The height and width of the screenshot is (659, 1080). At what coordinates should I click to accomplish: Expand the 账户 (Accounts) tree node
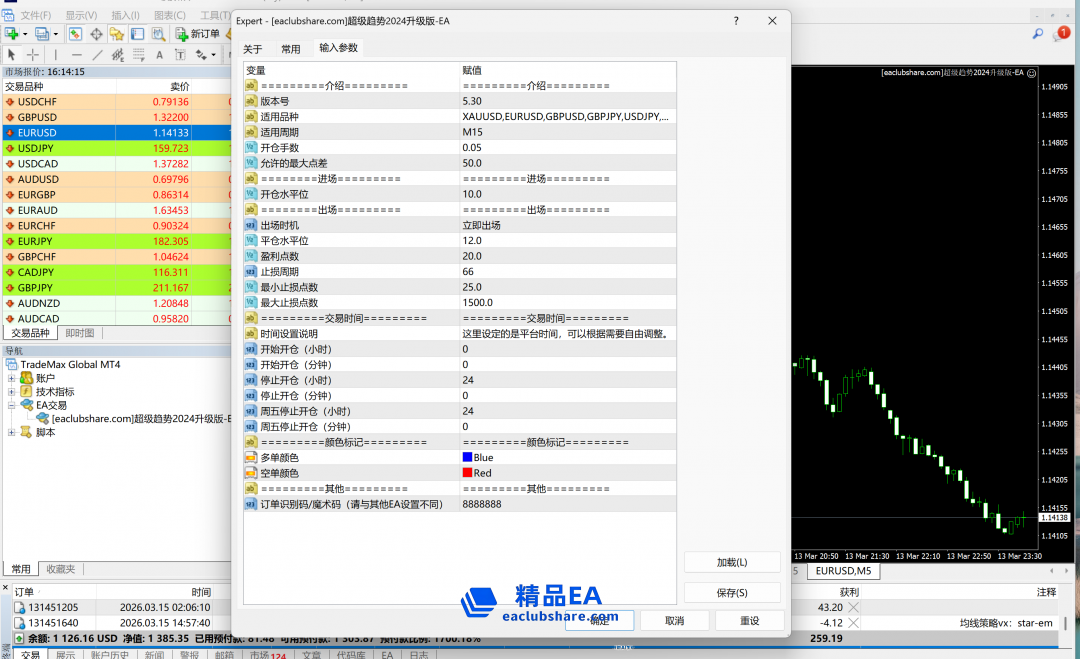click(12, 378)
